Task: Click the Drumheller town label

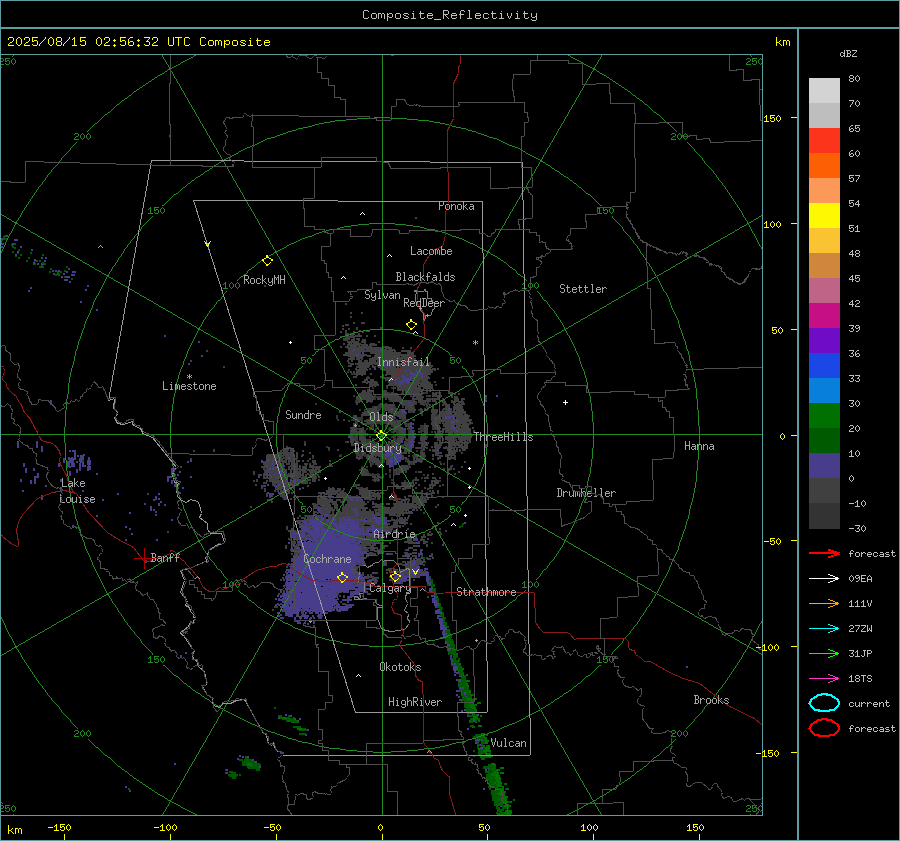Action: 586,493
